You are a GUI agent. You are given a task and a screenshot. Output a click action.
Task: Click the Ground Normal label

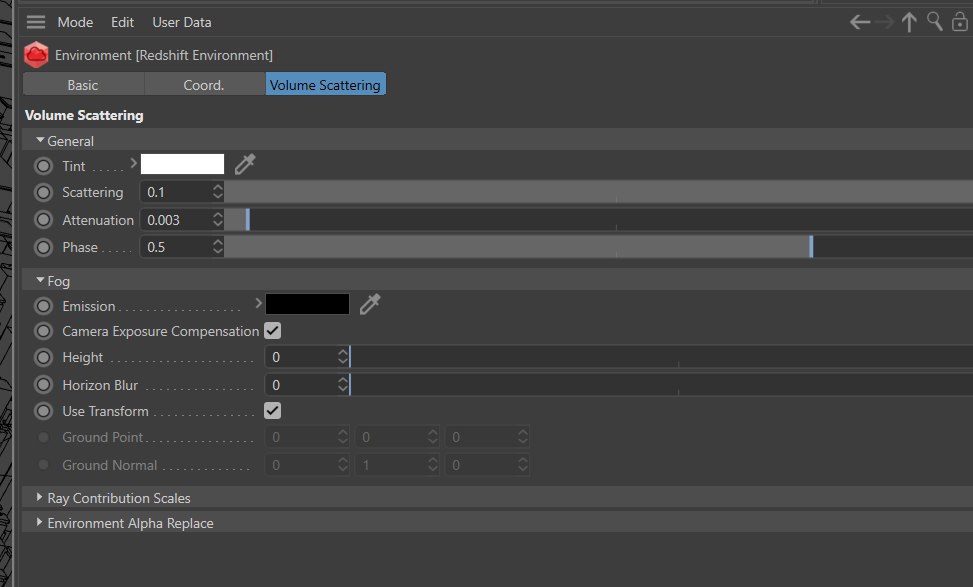pos(109,465)
